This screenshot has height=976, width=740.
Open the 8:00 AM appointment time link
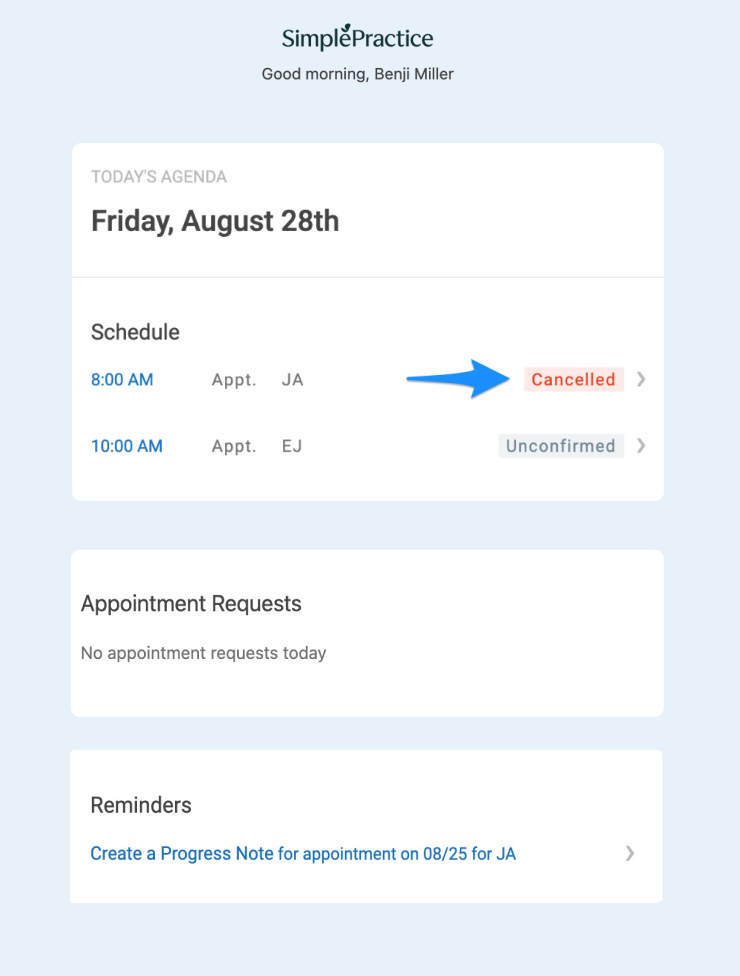click(x=122, y=380)
